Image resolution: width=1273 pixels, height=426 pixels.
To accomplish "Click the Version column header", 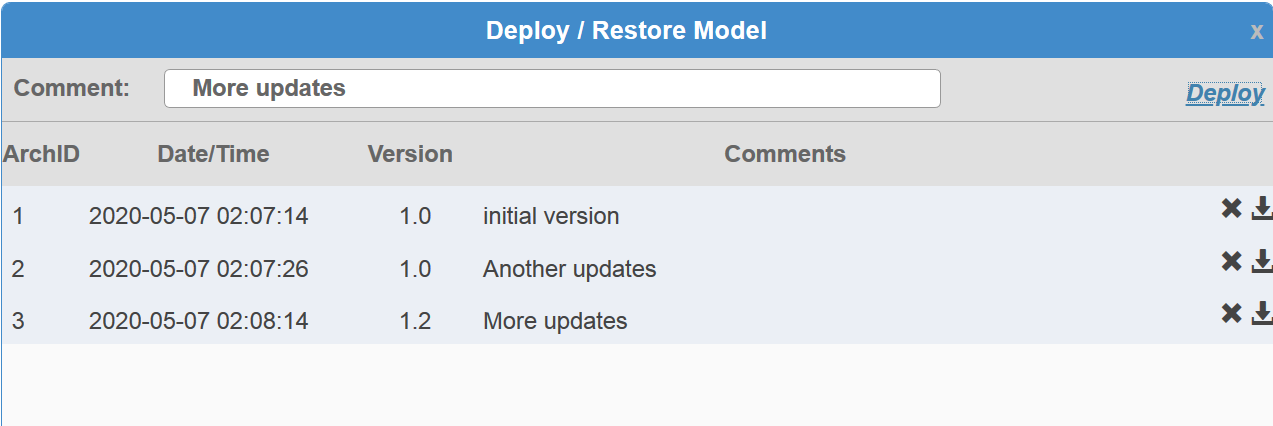I will coord(410,154).
